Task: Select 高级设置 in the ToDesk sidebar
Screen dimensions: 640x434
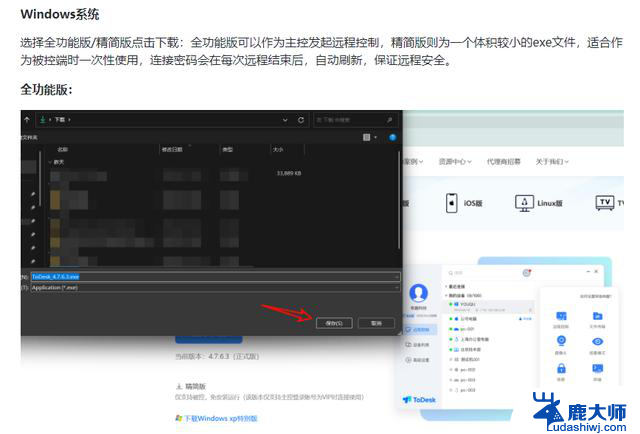Action: tap(417, 360)
